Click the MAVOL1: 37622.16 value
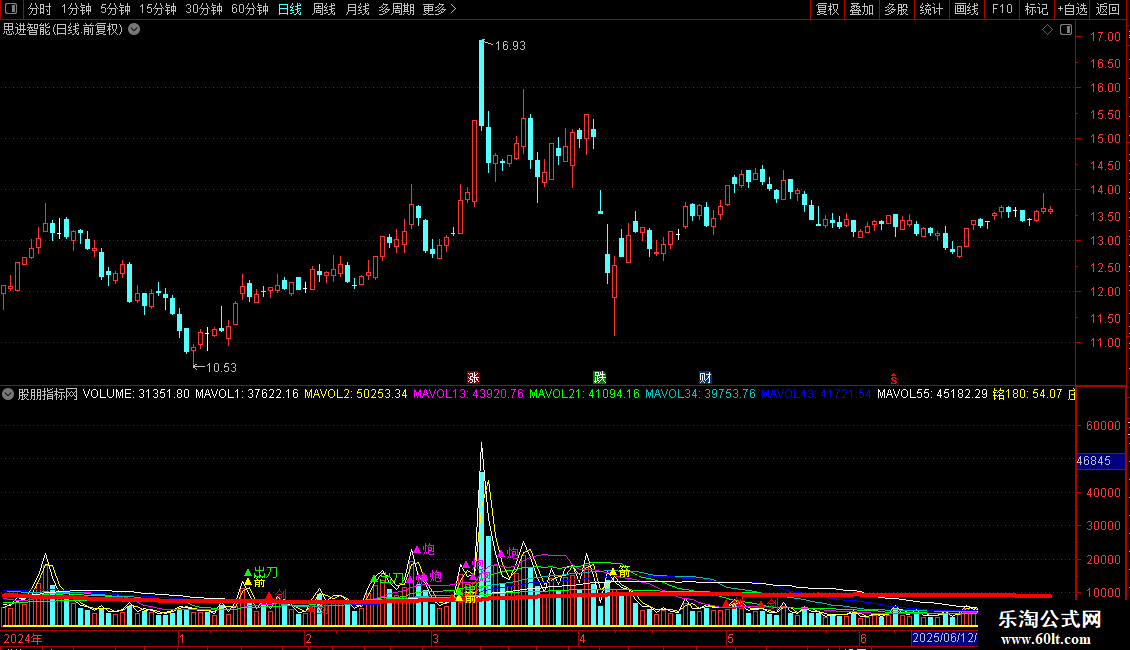 246,394
